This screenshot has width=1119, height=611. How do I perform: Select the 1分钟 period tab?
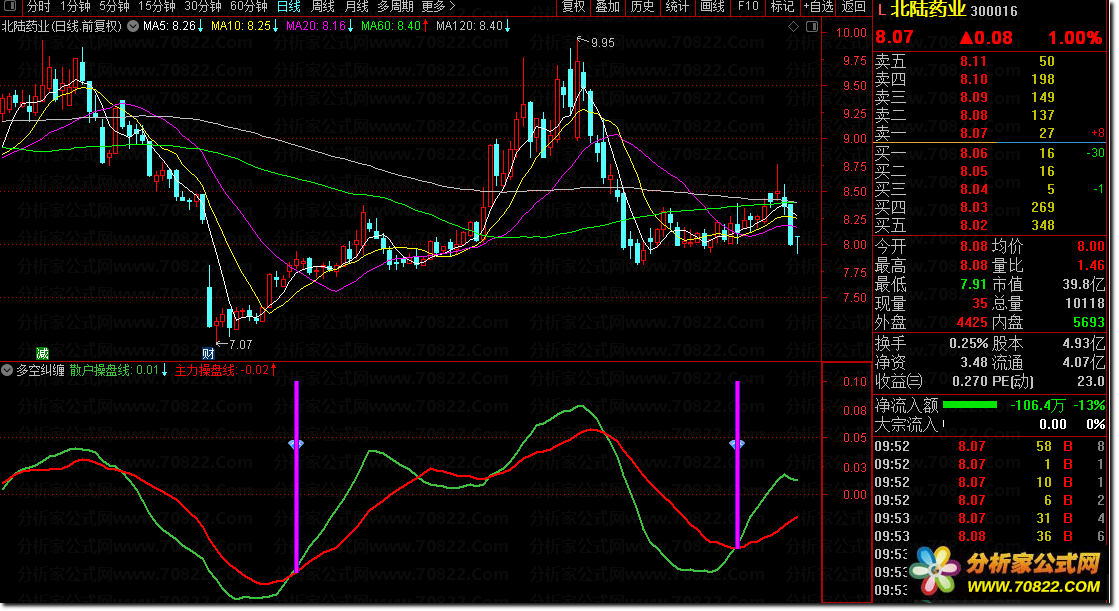(74, 6)
